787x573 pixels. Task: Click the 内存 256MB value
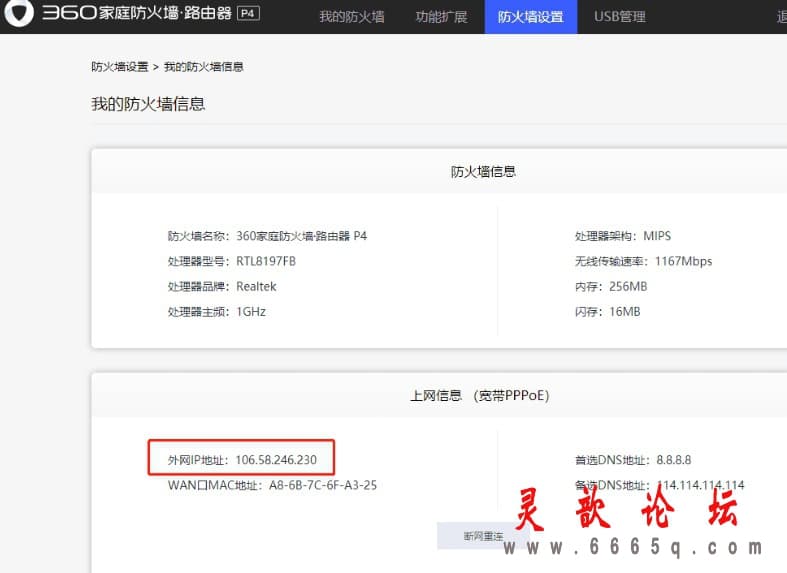628,286
